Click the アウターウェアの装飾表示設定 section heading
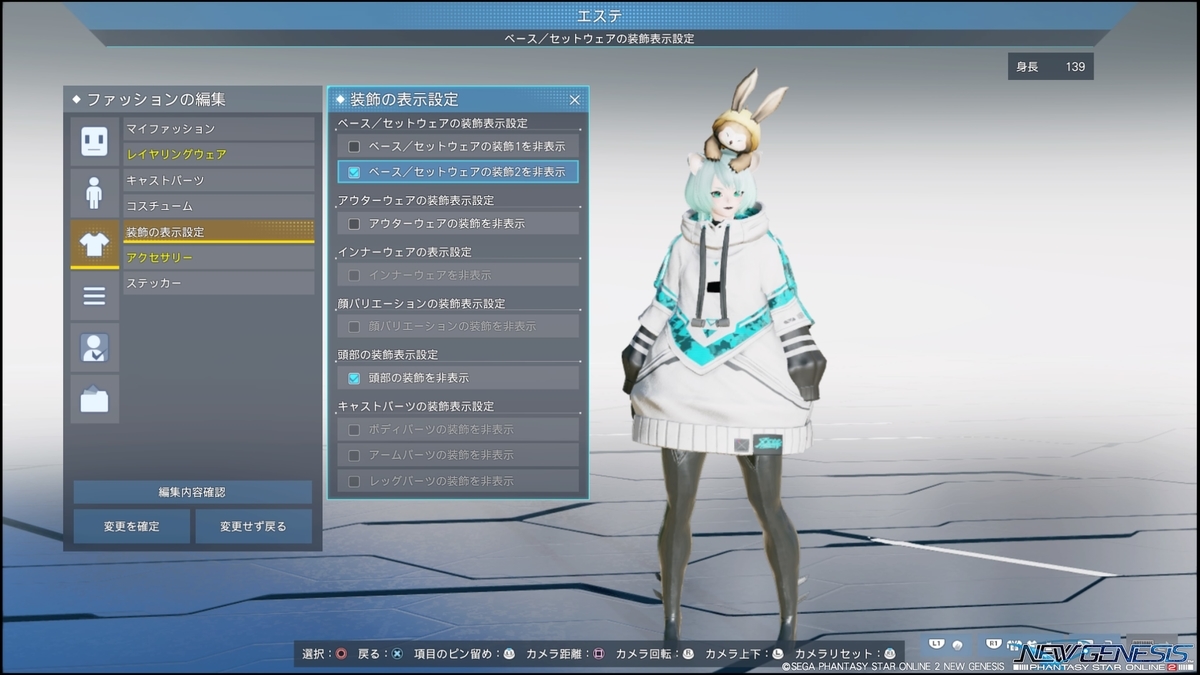The height and width of the screenshot is (675, 1200). point(415,201)
